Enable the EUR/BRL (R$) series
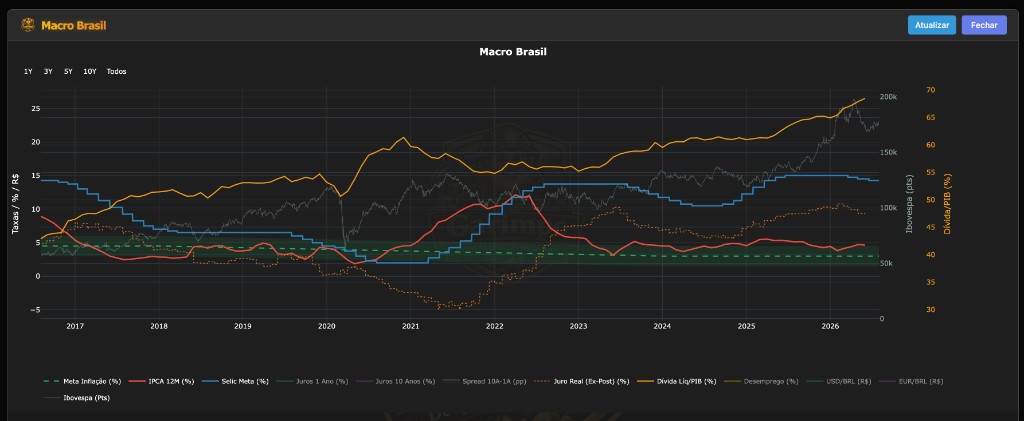 tap(911, 381)
